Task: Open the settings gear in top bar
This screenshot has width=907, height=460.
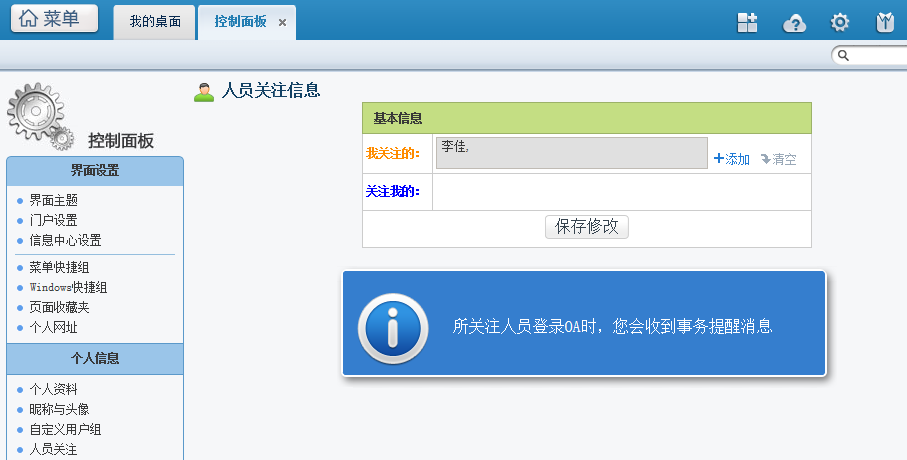Action: [840, 23]
